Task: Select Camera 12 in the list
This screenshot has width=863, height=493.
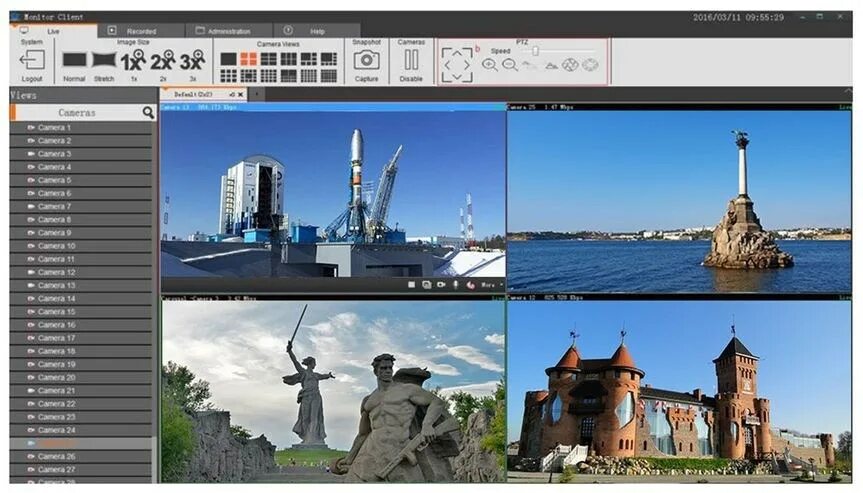Action: tap(81, 272)
